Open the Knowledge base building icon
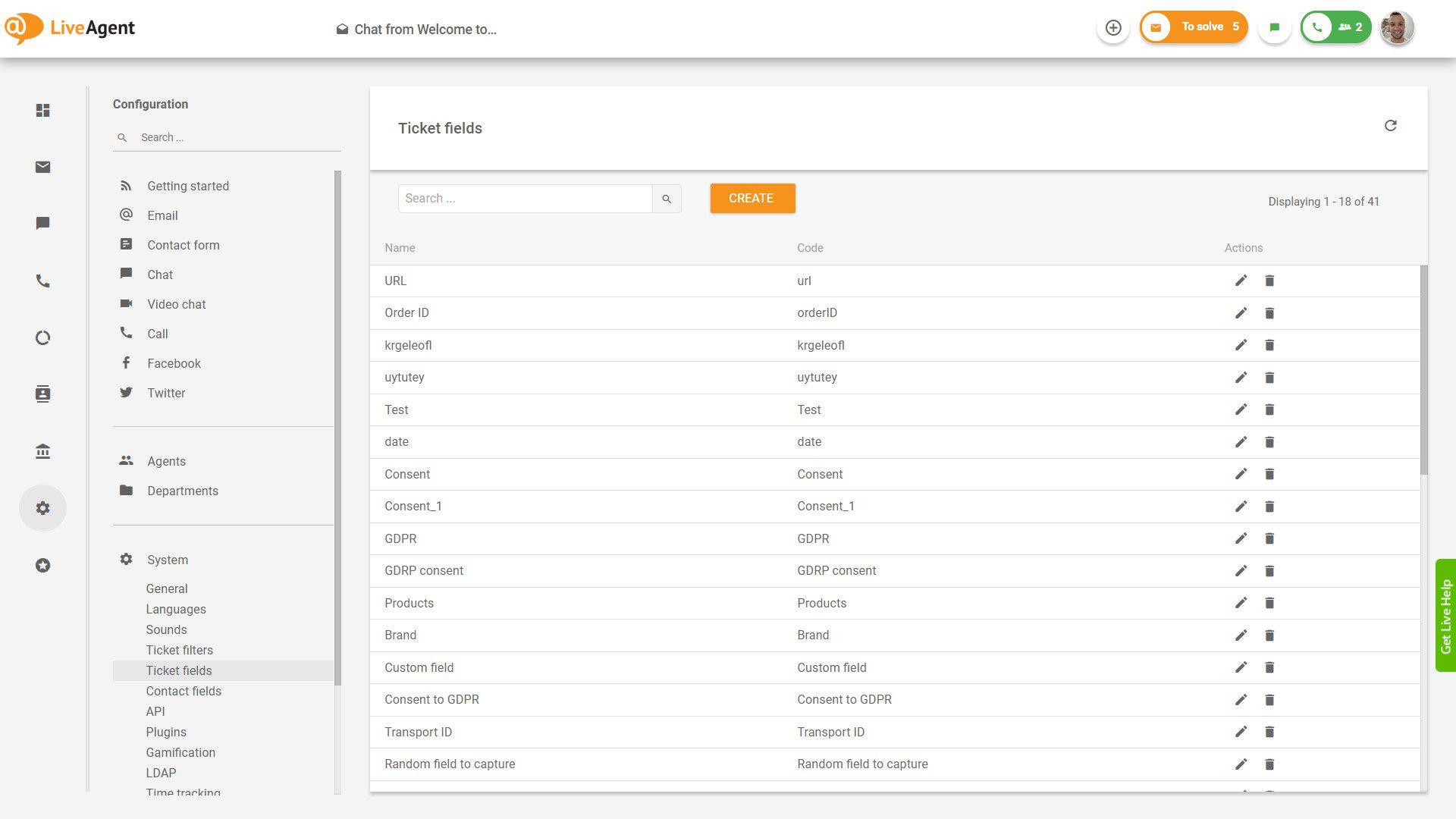 coord(42,452)
